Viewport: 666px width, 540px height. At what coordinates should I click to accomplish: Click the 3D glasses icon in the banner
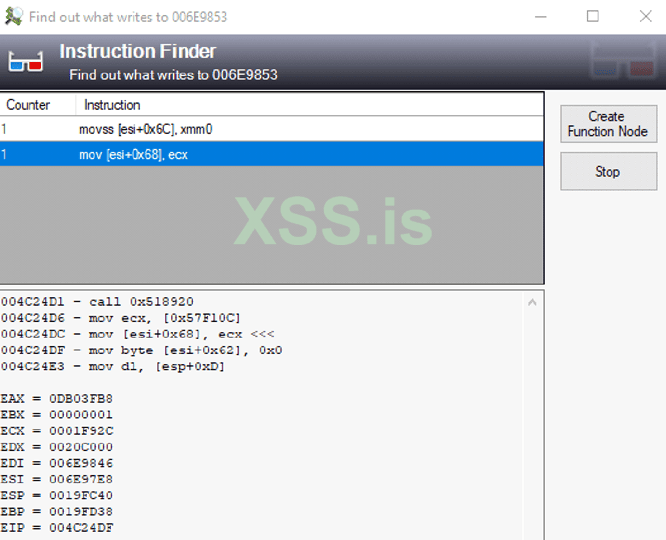pos(25,62)
